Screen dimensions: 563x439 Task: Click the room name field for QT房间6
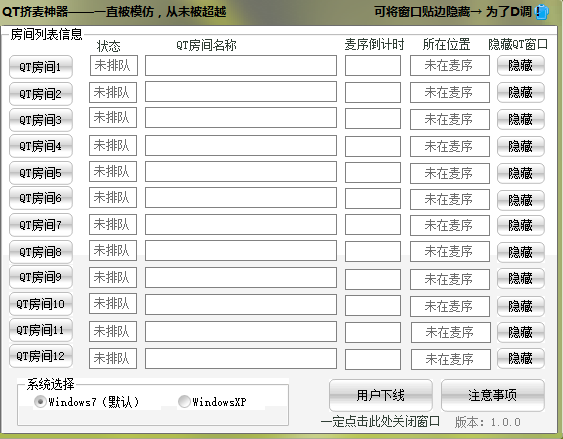[241, 197]
